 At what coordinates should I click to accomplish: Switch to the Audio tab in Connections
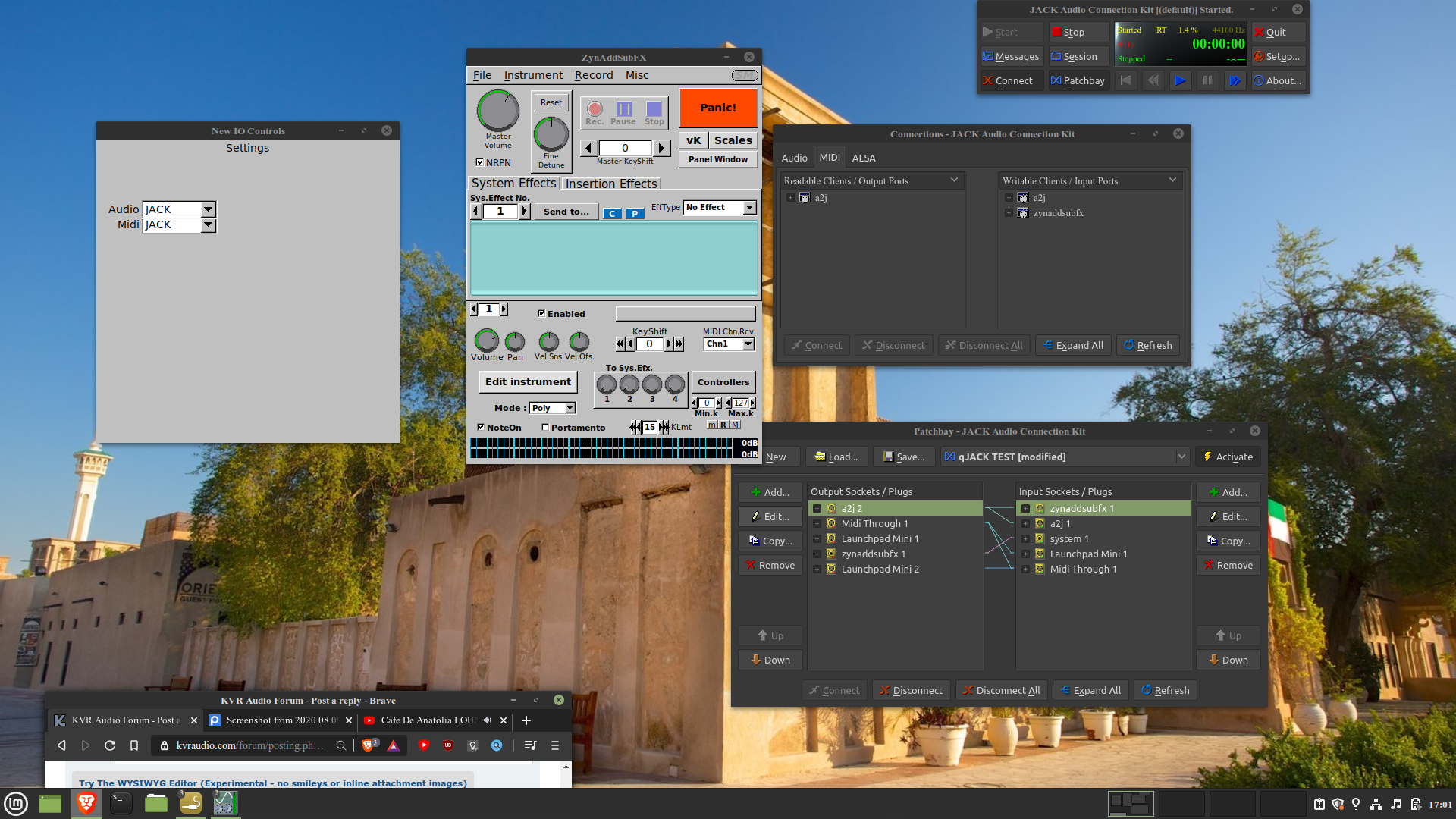(794, 158)
